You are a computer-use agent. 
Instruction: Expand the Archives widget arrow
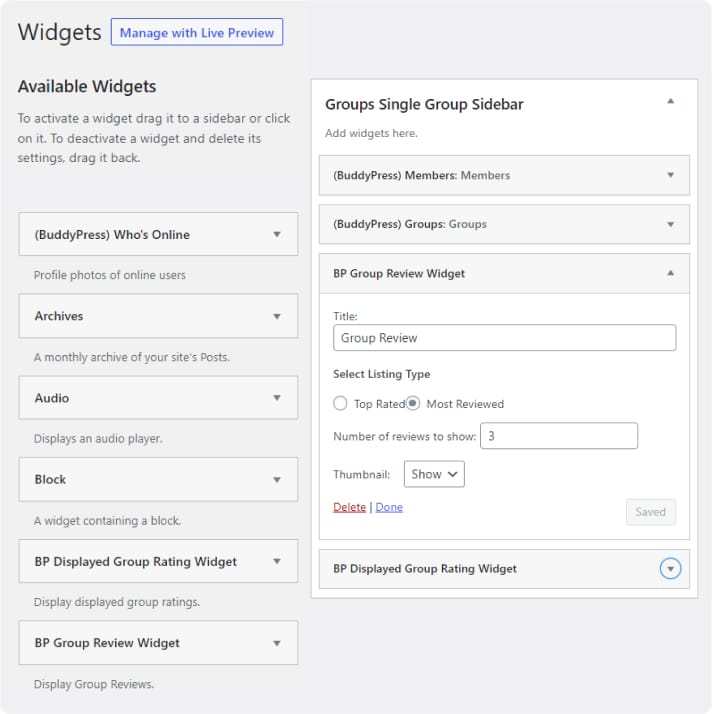tap(277, 316)
